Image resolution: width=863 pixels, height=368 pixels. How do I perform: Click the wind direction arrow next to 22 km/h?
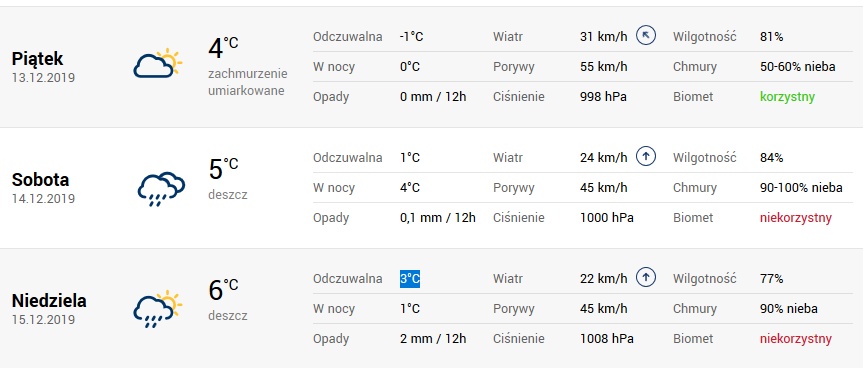(x=646, y=278)
